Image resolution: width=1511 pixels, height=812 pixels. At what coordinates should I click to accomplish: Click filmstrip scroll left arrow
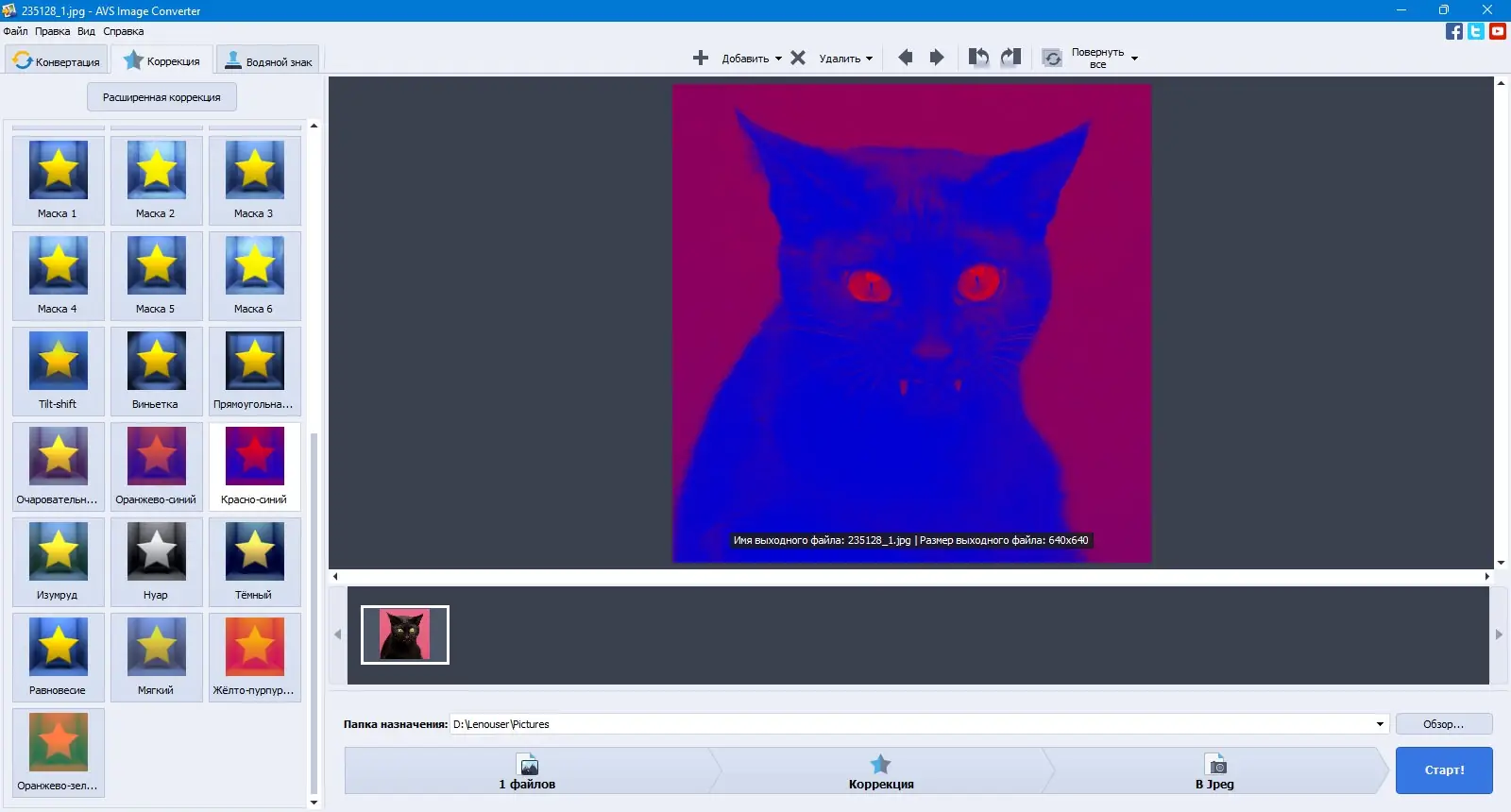337,634
